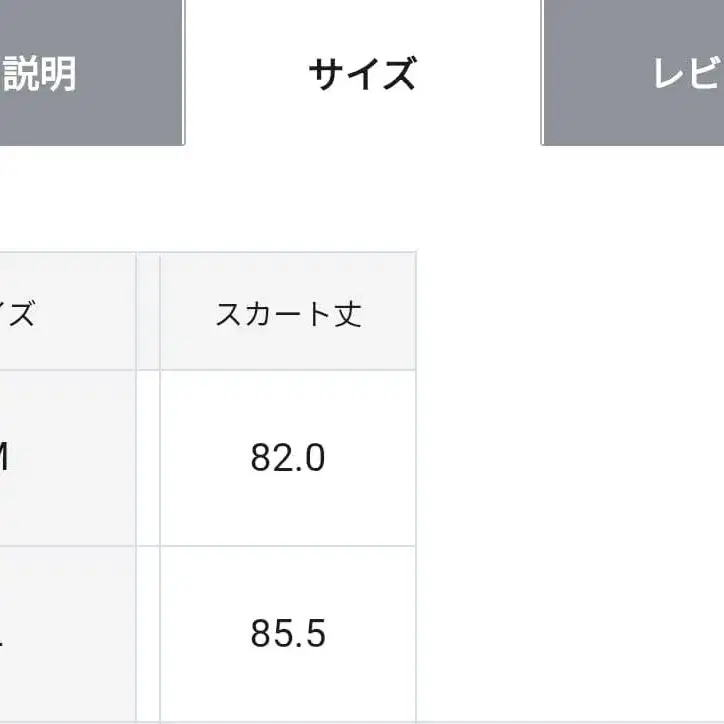The image size is (724, 724).
Task: Click the スカート丈 column header
Action: pos(288,312)
